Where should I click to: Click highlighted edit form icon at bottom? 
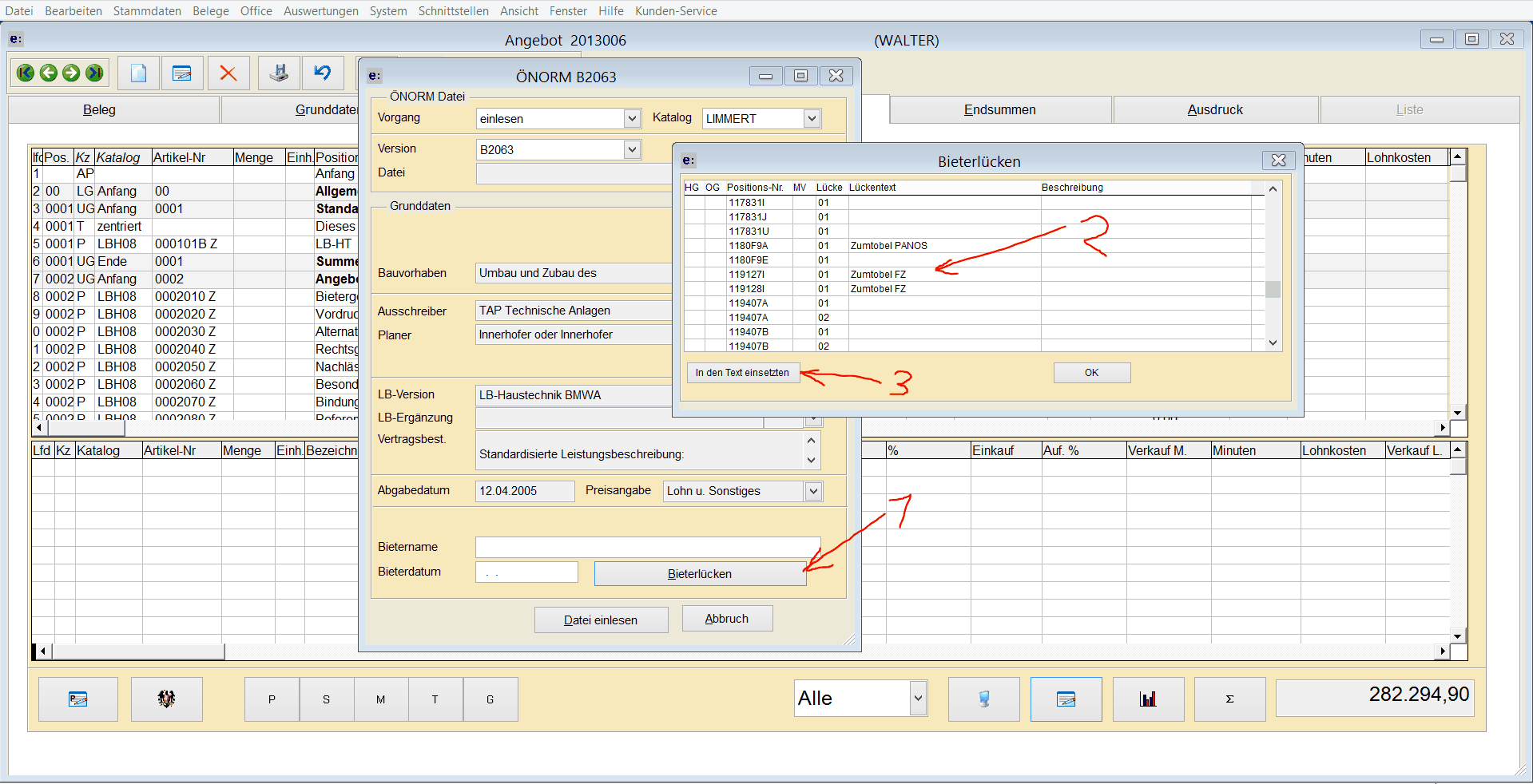tap(1066, 699)
